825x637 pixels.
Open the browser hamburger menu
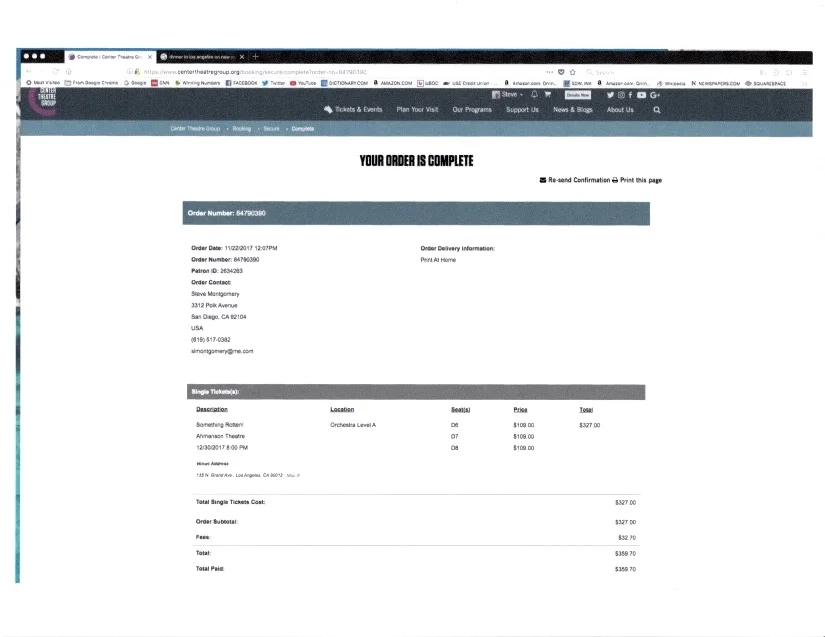[x=804, y=73]
